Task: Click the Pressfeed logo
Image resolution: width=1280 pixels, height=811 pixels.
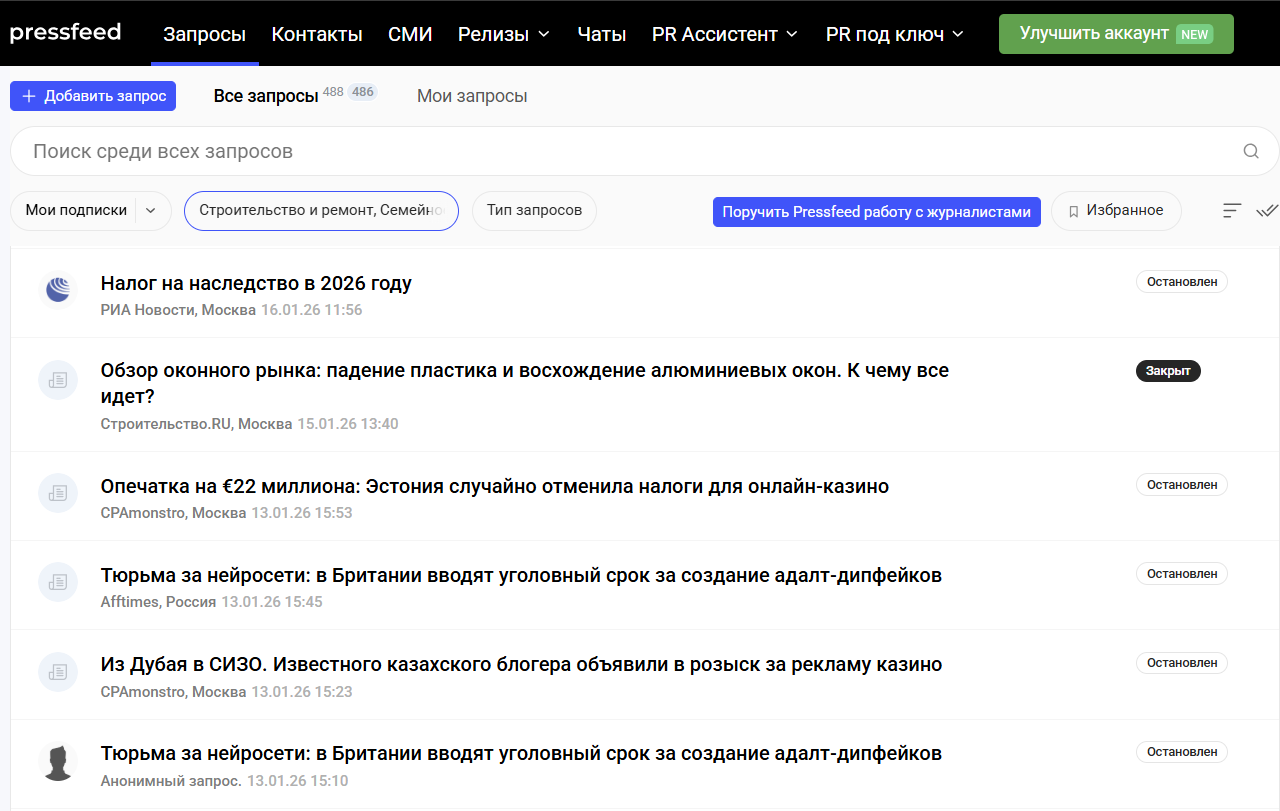Action: pyautogui.click(x=66, y=33)
